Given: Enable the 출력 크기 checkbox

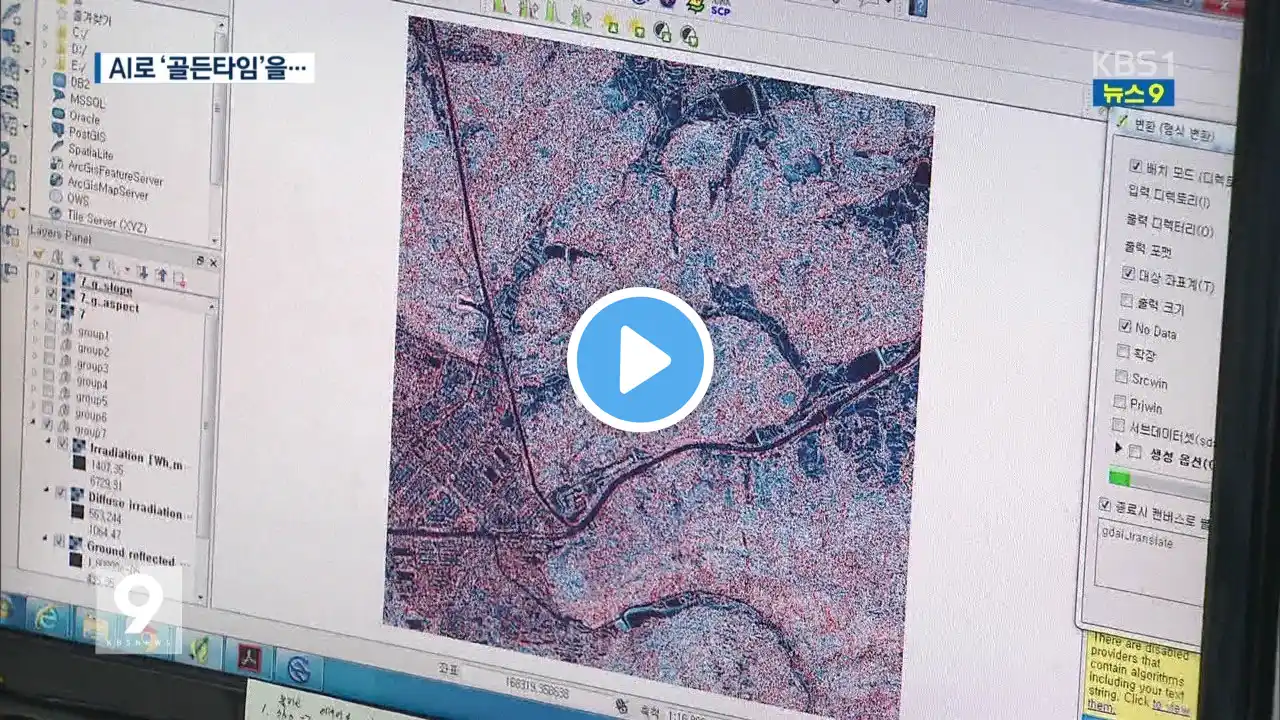Looking at the screenshot, I should tap(1127, 300).
